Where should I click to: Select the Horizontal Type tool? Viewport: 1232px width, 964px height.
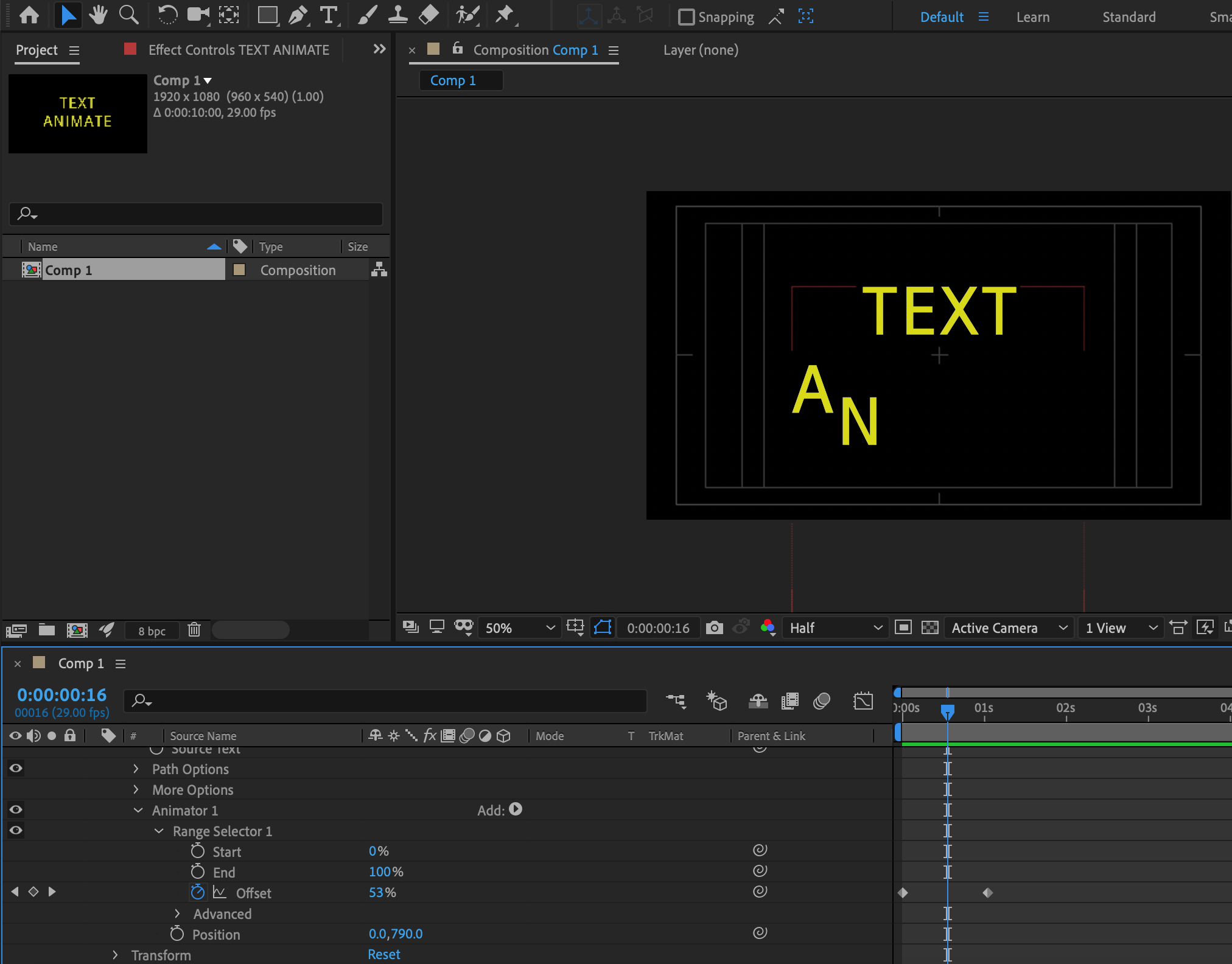329,15
